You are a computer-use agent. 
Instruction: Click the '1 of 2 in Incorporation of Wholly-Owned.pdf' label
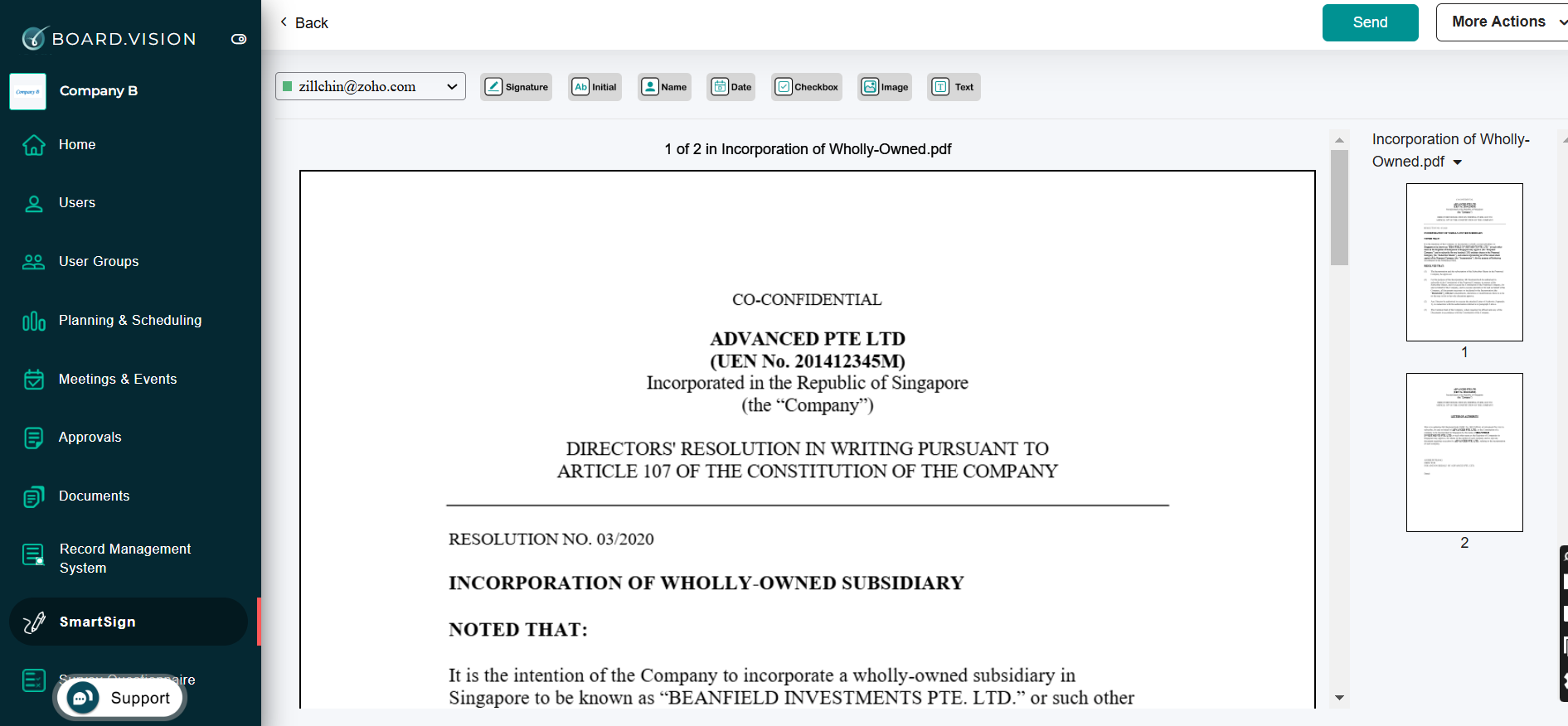pyautogui.click(x=808, y=149)
